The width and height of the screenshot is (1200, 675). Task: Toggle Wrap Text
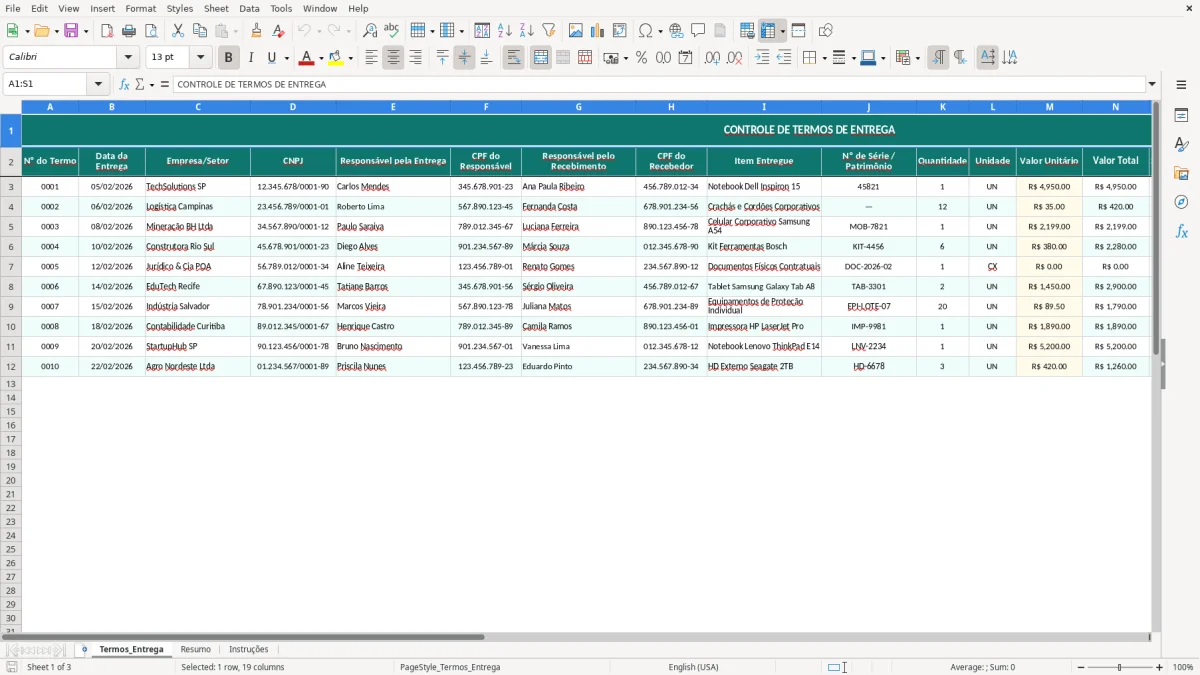tap(514, 58)
